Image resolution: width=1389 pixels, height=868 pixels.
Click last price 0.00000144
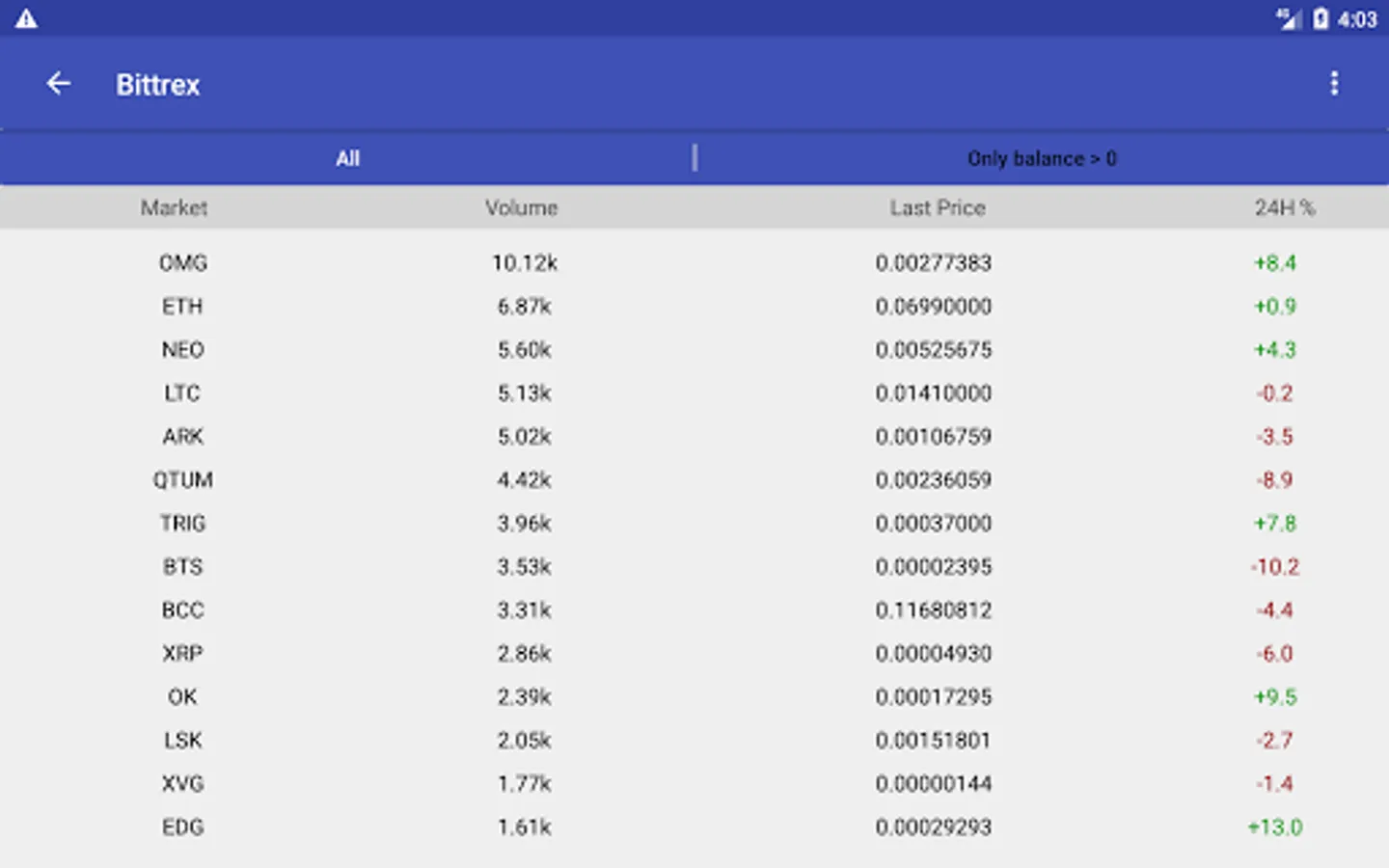point(934,783)
